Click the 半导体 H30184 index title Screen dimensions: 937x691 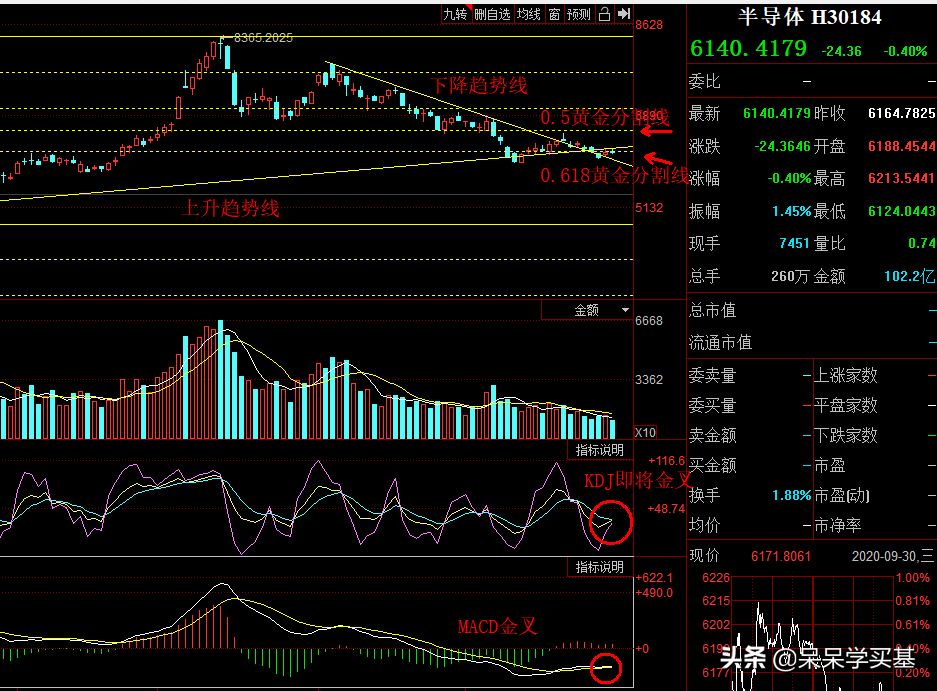click(810, 17)
